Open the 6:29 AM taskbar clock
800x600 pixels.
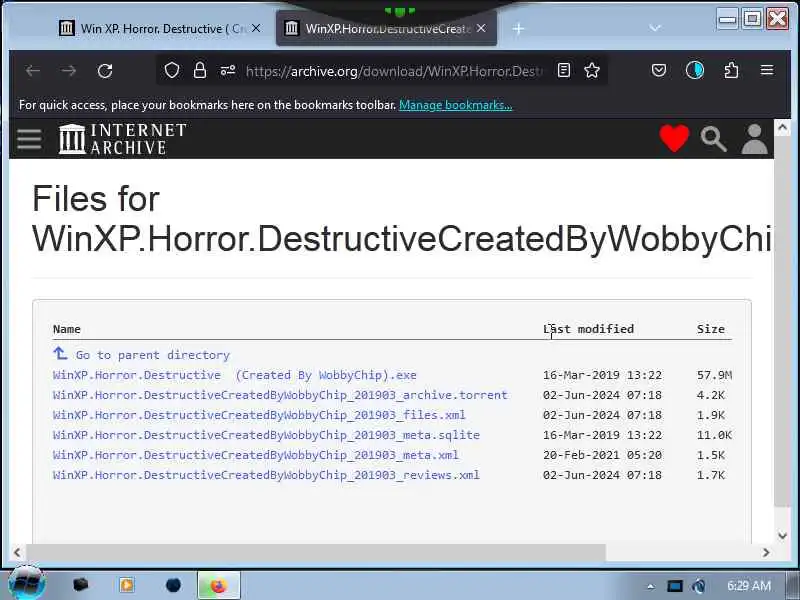coord(748,586)
